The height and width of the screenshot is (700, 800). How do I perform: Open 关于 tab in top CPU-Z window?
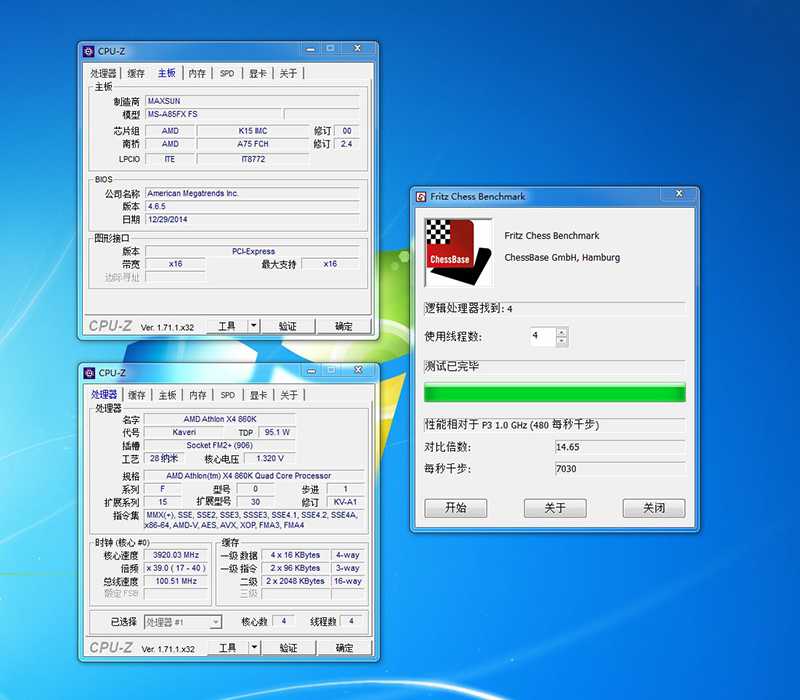point(288,73)
